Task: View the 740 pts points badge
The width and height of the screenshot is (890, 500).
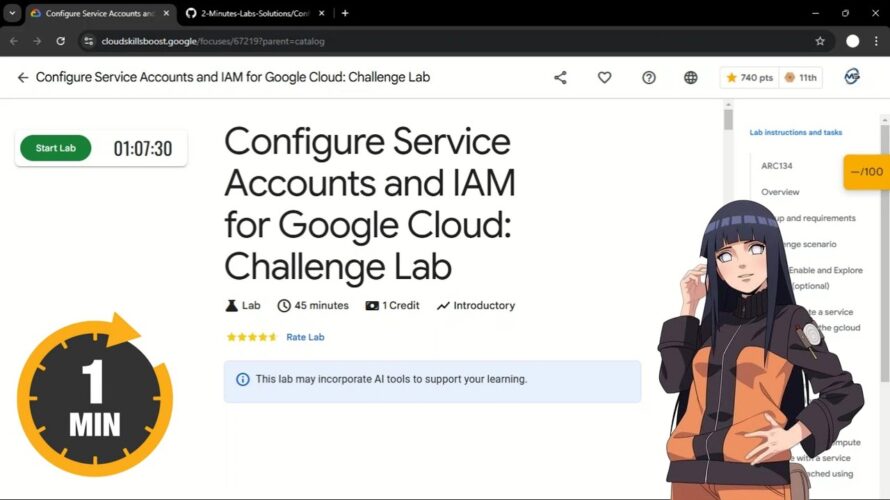Action: click(x=749, y=77)
